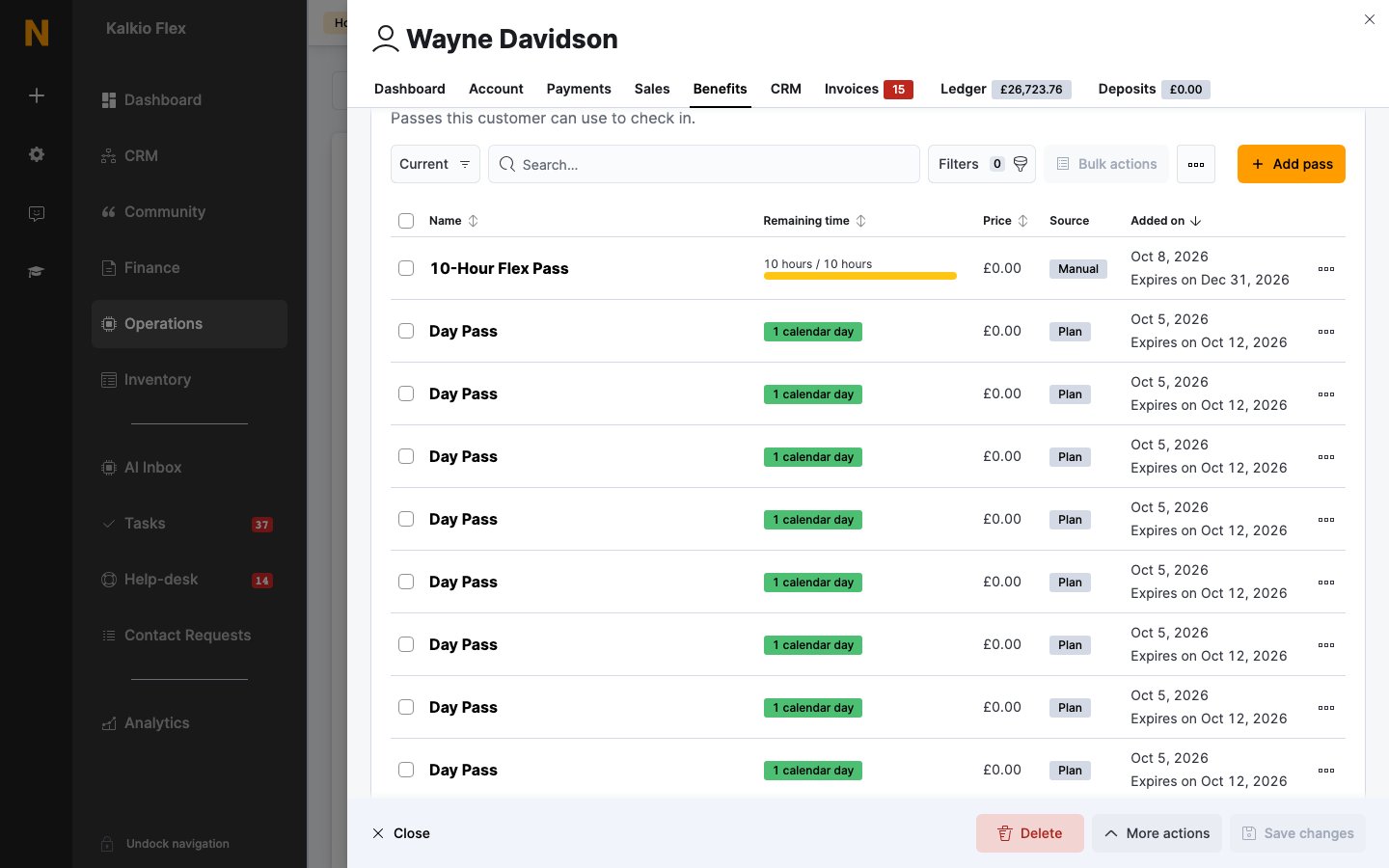Open the chat monitor icon in left rail

[37, 213]
